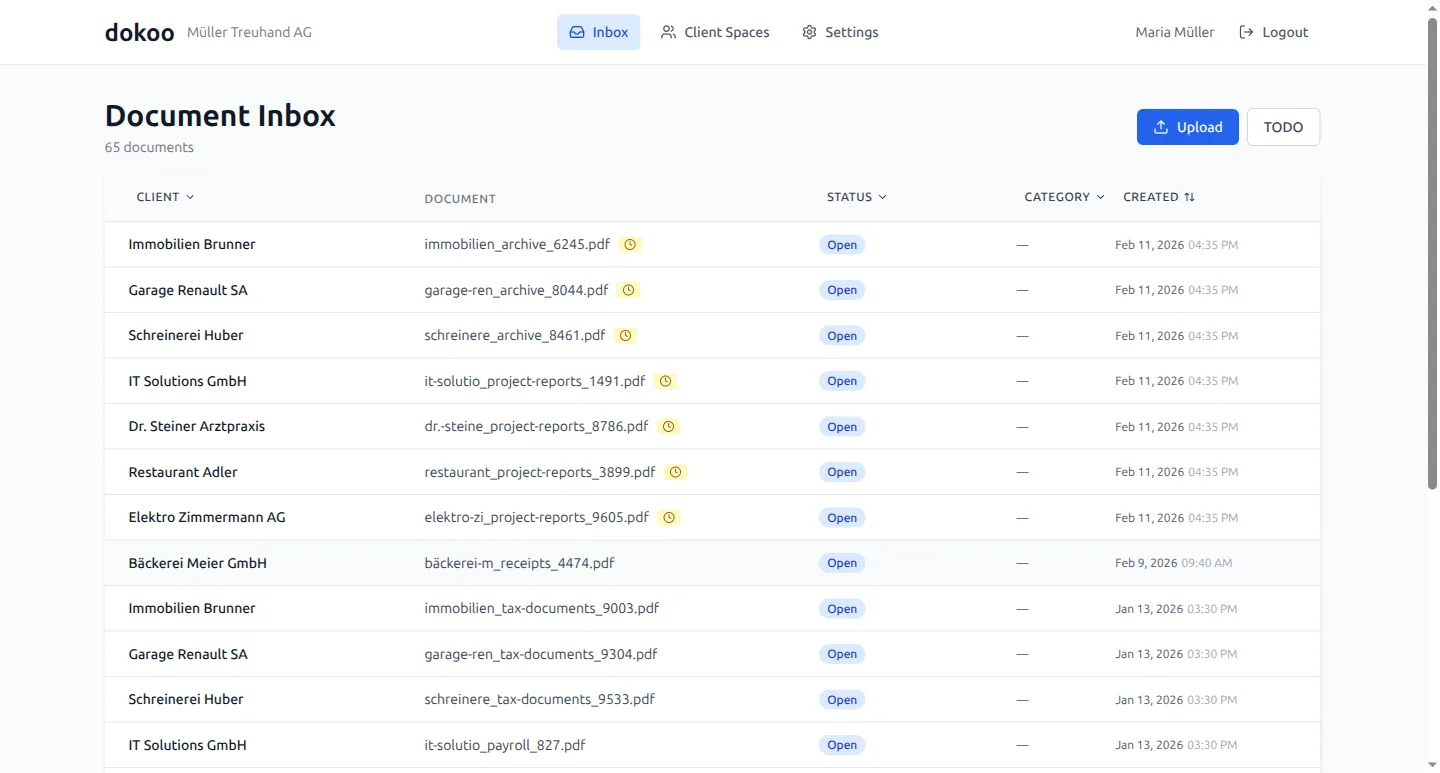Go to the Inbox tab
Image resolution: width=1440 pixels, height=773 pixels.
[598, 32]
